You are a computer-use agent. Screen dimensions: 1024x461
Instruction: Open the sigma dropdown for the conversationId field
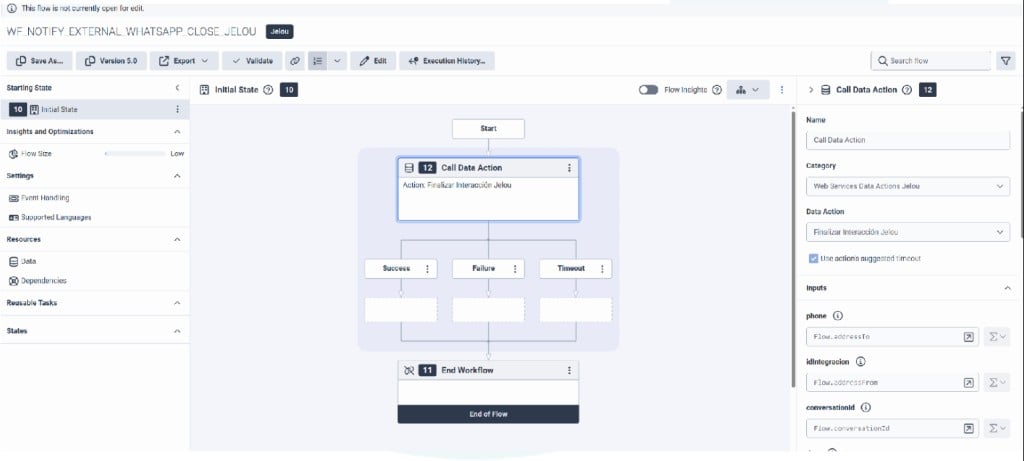pyautogui.click(x=997, y=428)
